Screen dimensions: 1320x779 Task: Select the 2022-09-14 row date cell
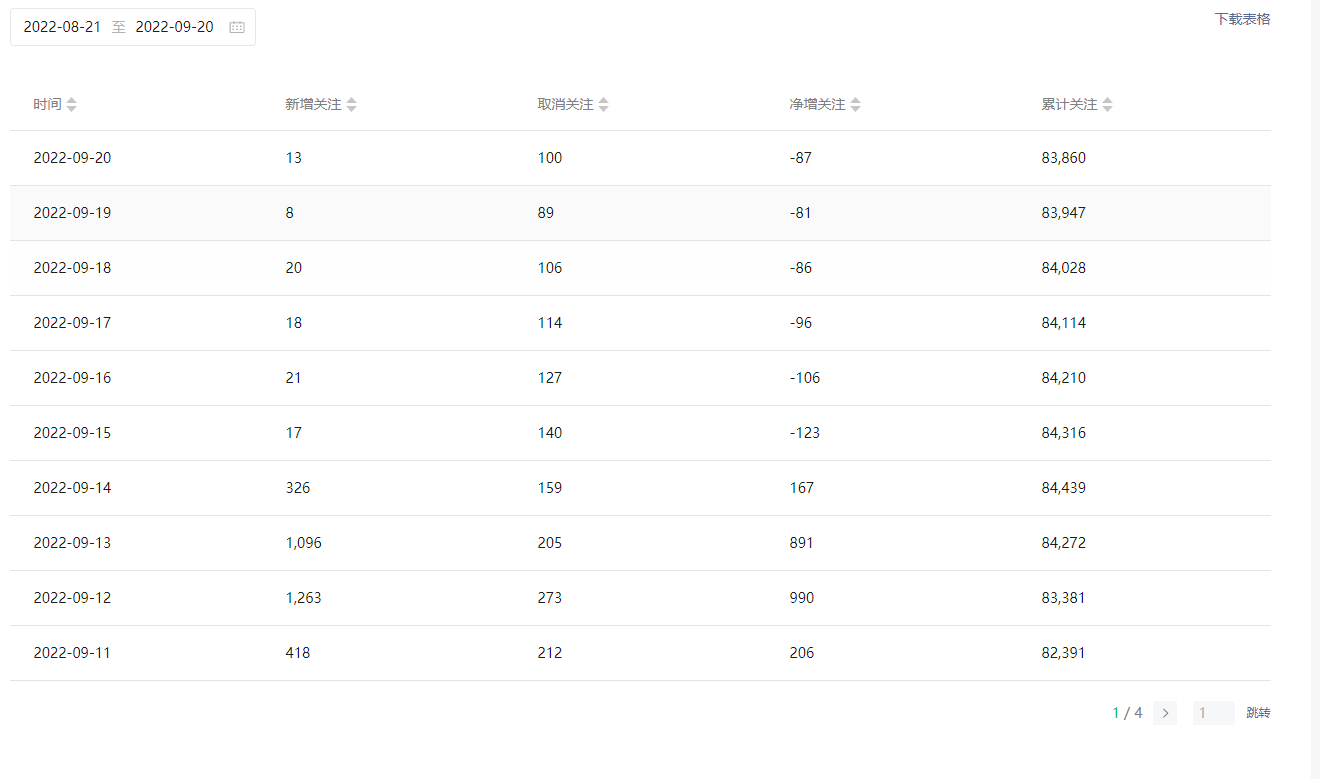click(72, 488)
